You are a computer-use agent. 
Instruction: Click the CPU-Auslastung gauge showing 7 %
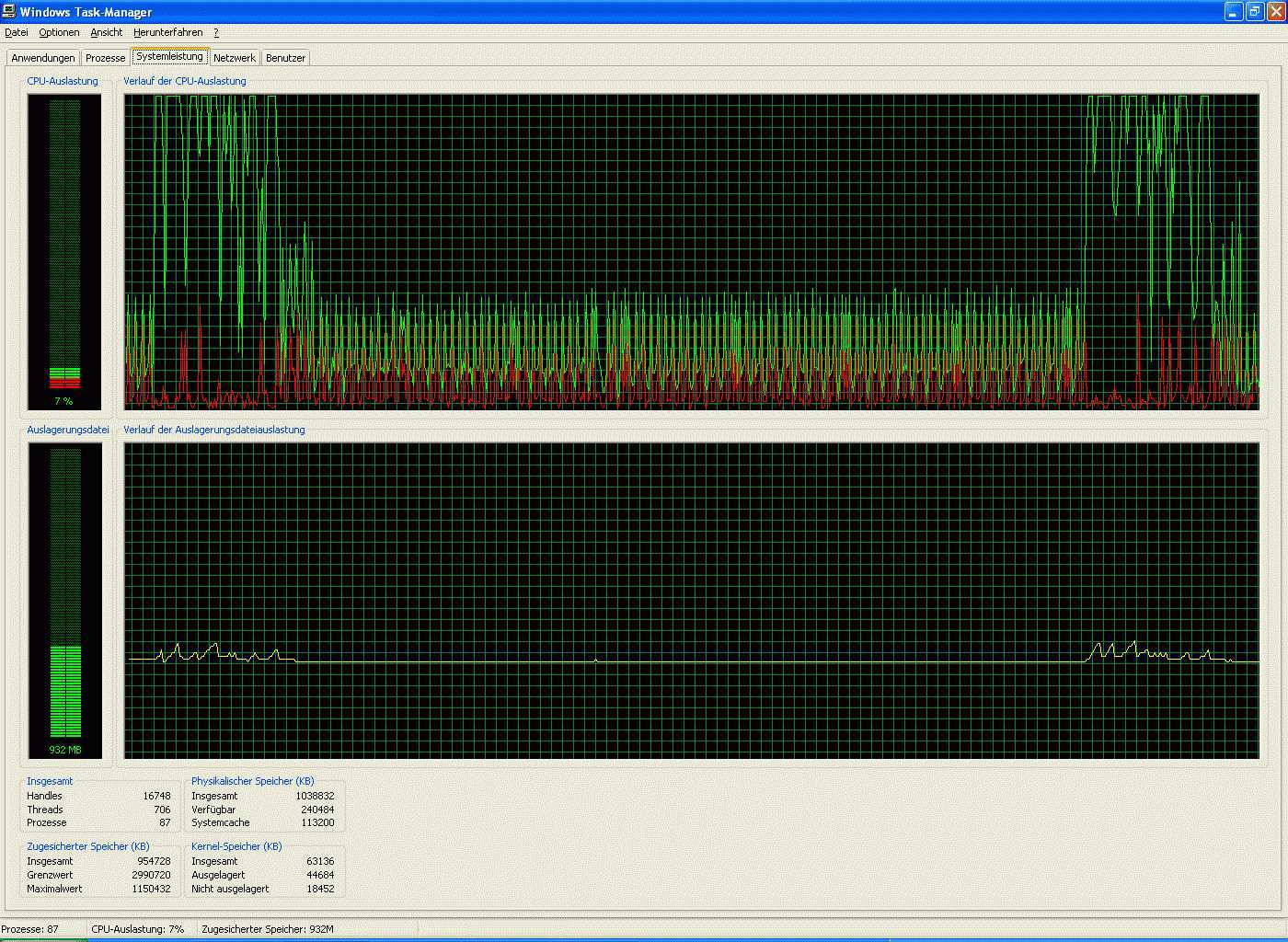[64, 251]
